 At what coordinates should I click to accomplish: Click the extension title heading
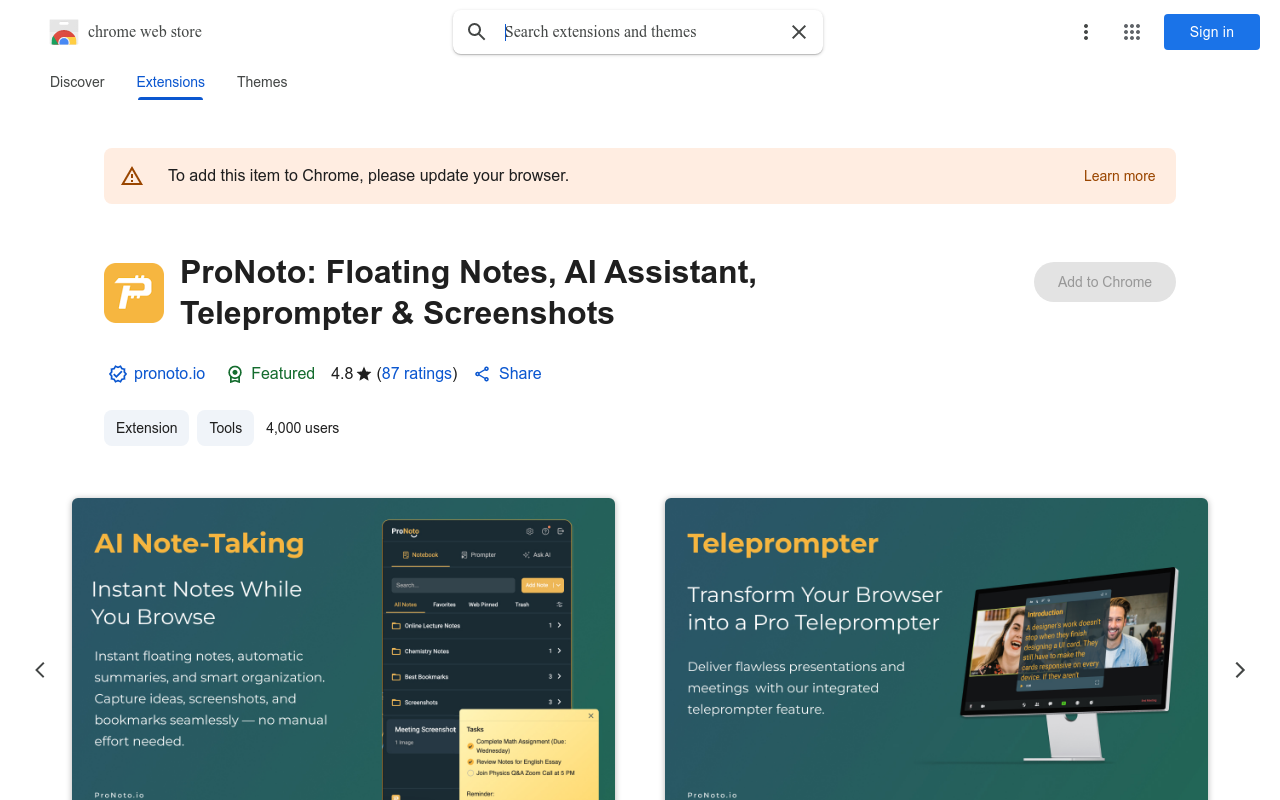tap(468, 292)
